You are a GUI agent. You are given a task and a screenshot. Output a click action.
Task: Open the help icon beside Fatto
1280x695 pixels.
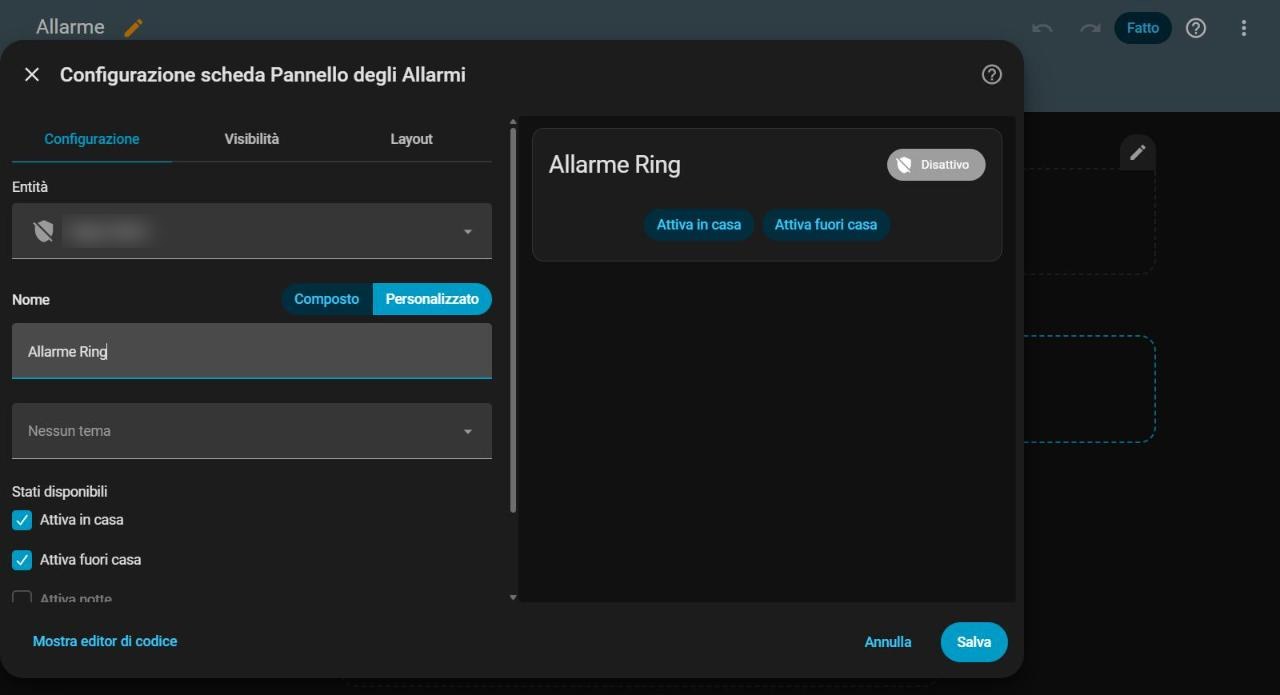[1196, 28]
